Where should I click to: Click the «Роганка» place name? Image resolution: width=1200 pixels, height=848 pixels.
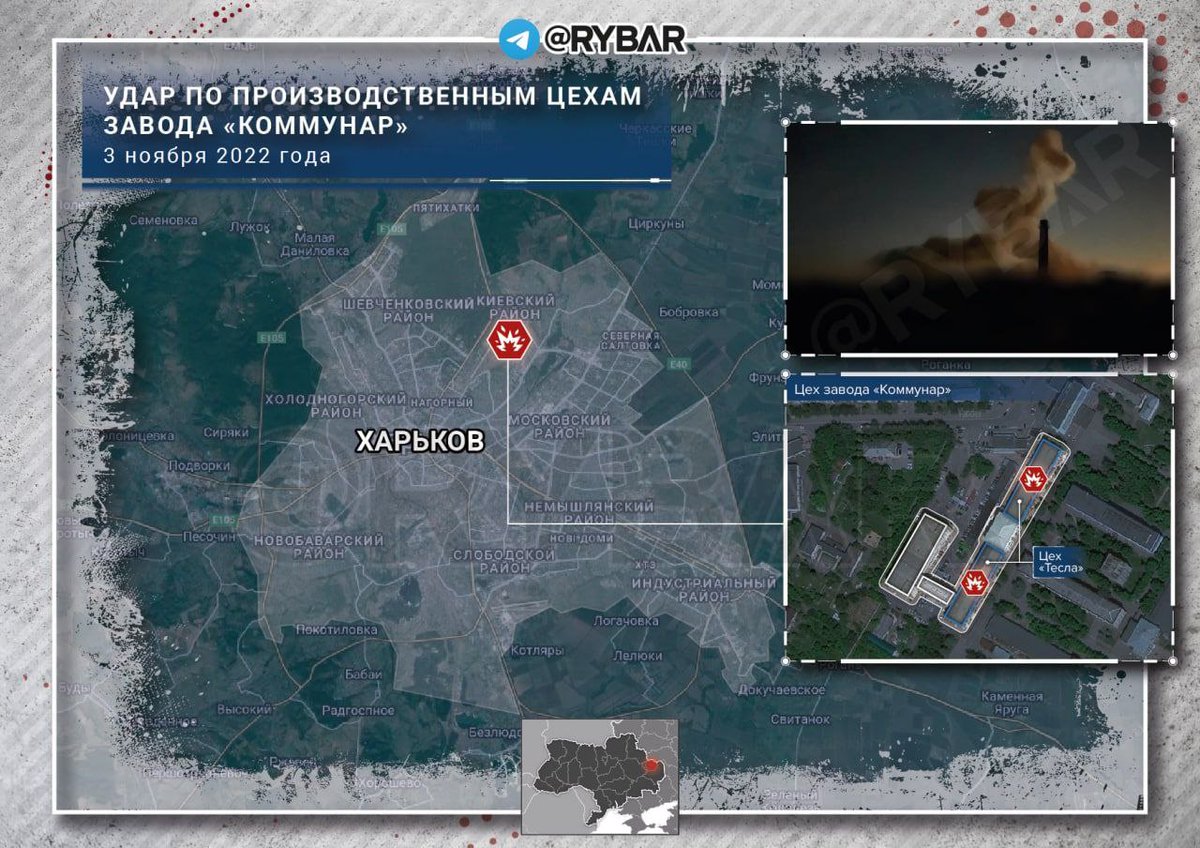click(x=946, y=366)
